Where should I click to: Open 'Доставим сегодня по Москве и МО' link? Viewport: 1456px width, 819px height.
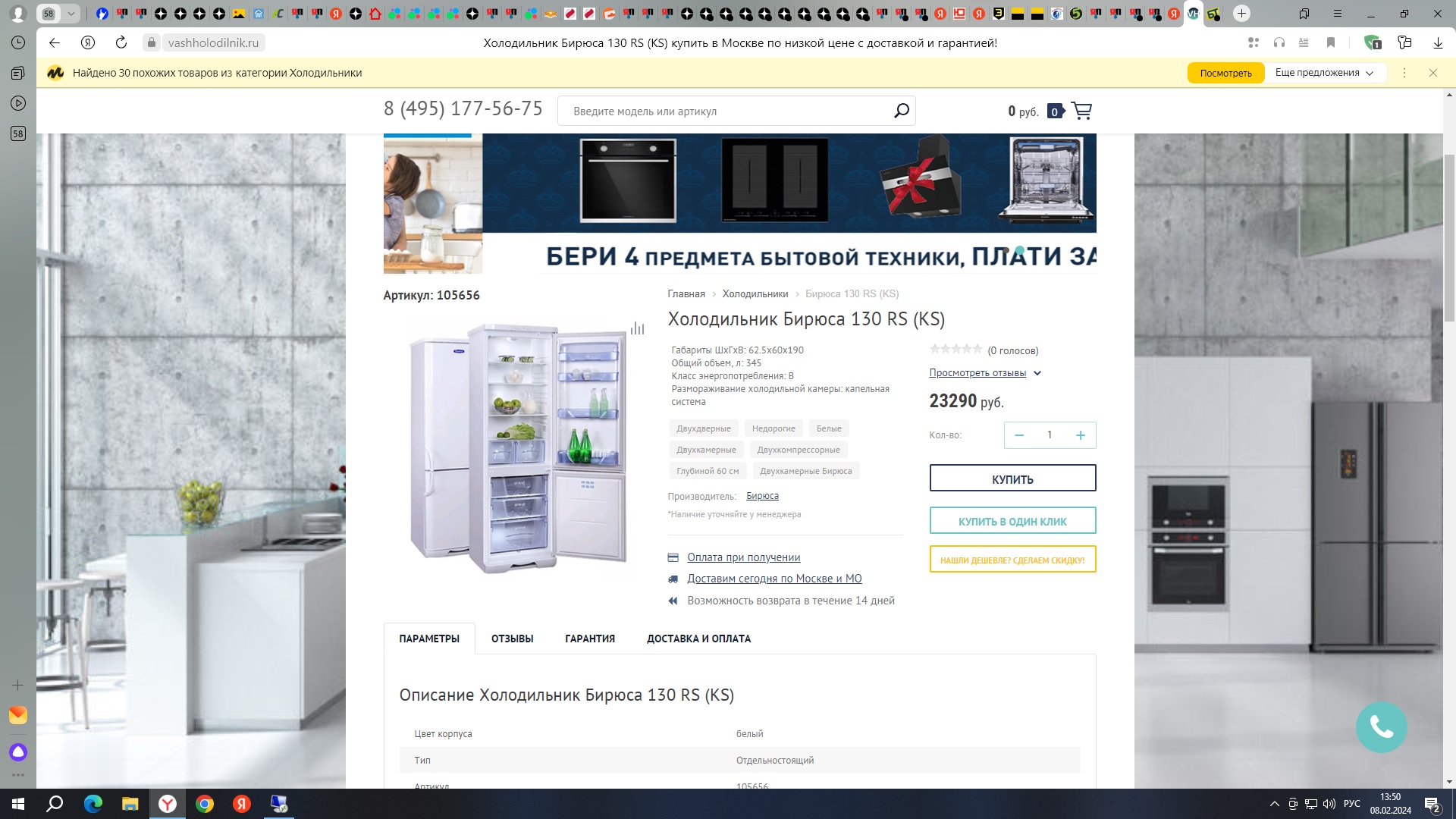pos(774,579)
